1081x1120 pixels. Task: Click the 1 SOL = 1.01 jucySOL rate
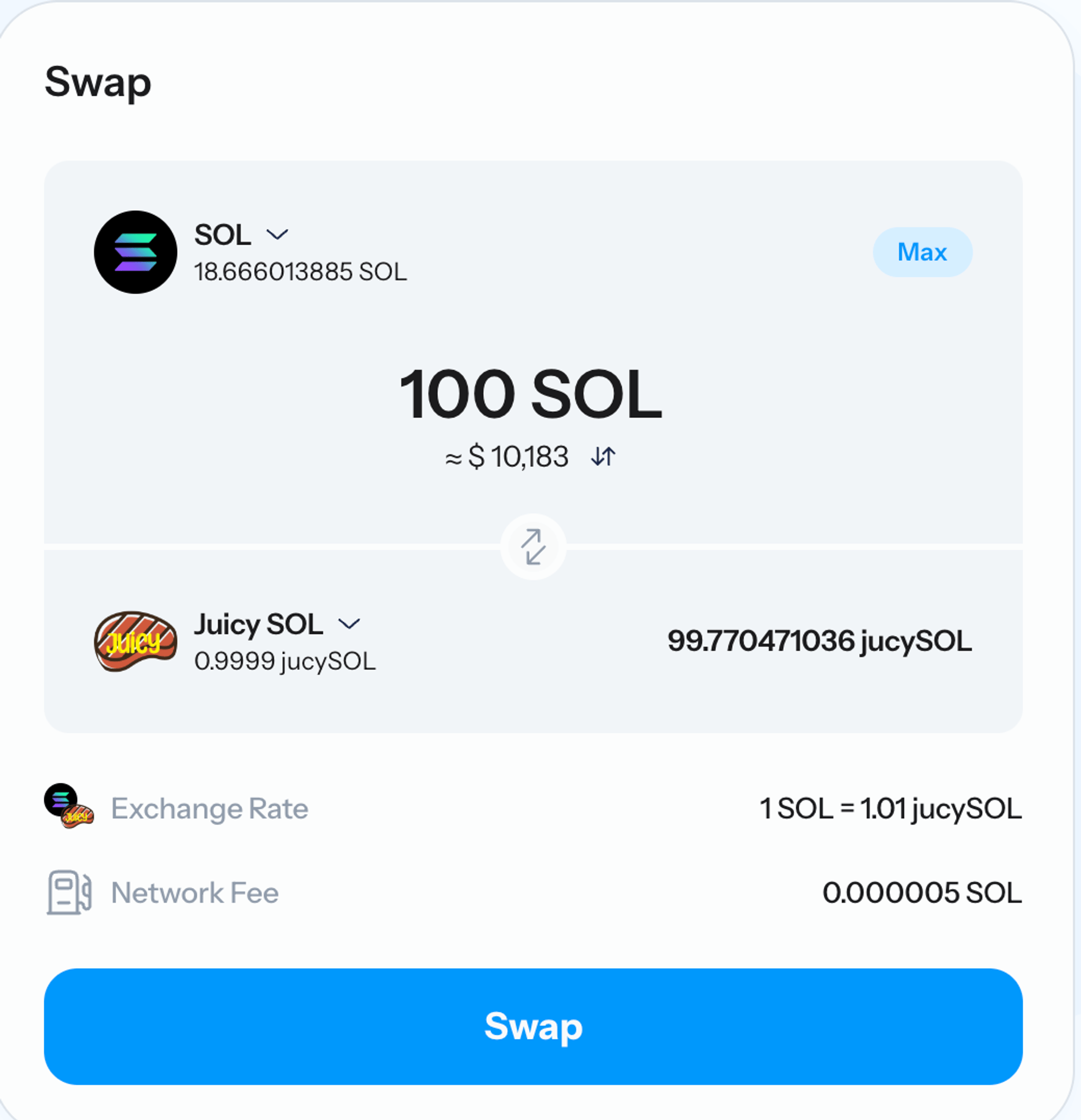click(x=890, y=809)
